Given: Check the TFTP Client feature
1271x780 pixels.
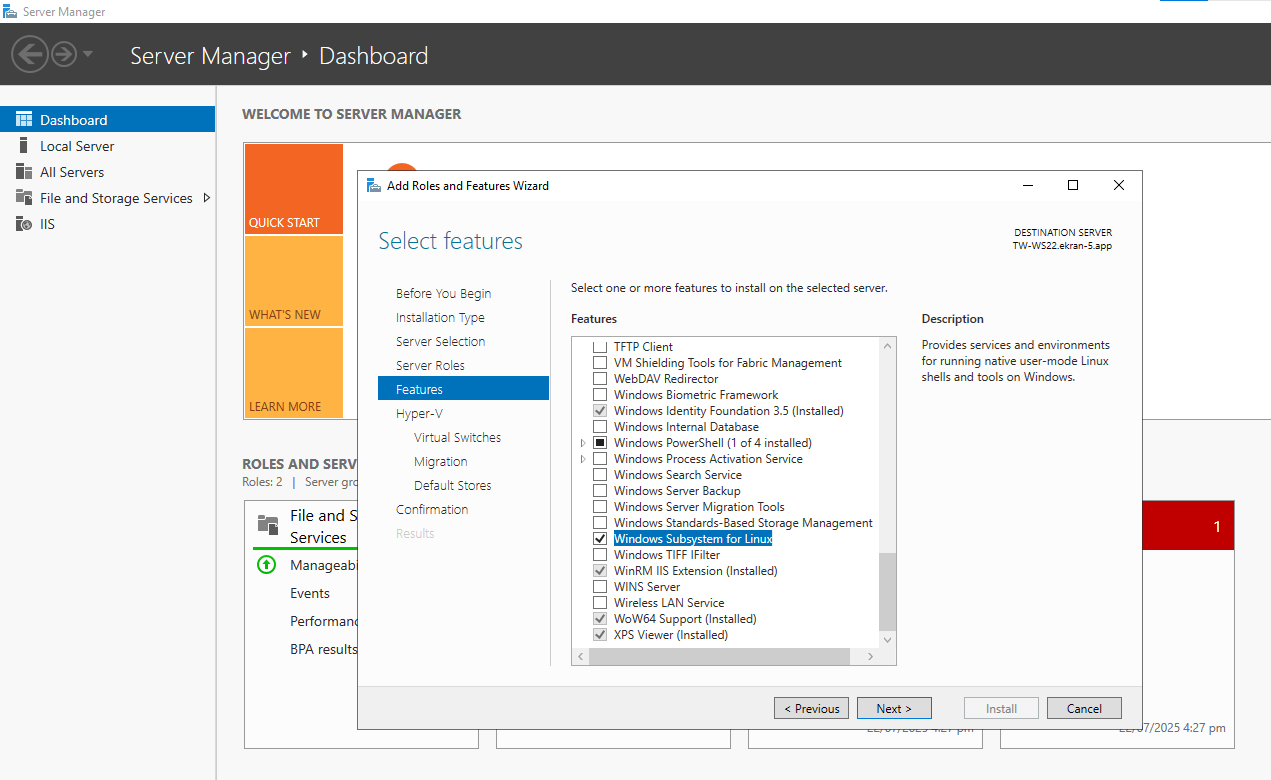Looking at the screenshot, I should pyautogui.click(x=600, y=347).
